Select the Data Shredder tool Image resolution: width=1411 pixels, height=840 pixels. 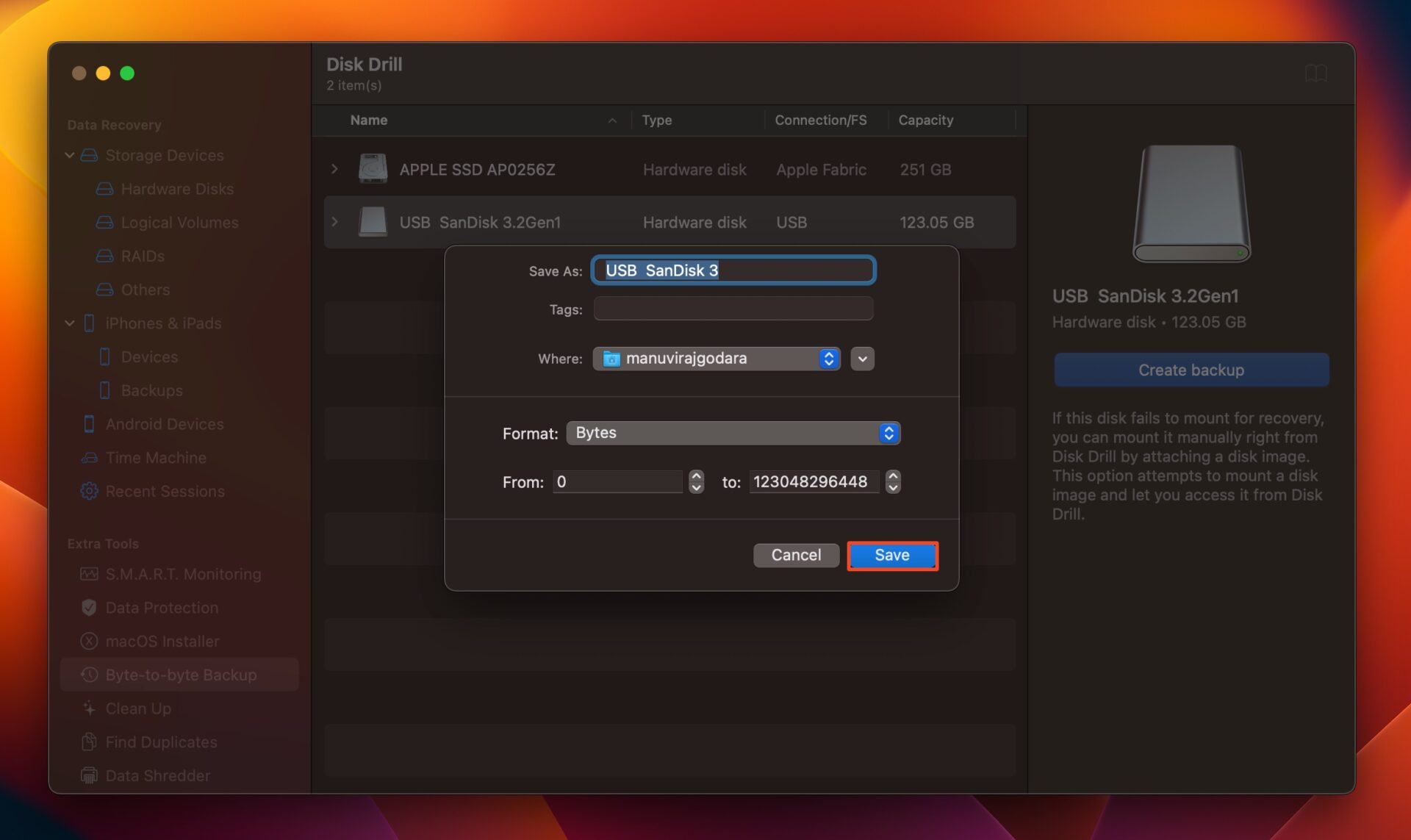coord(158,775)
